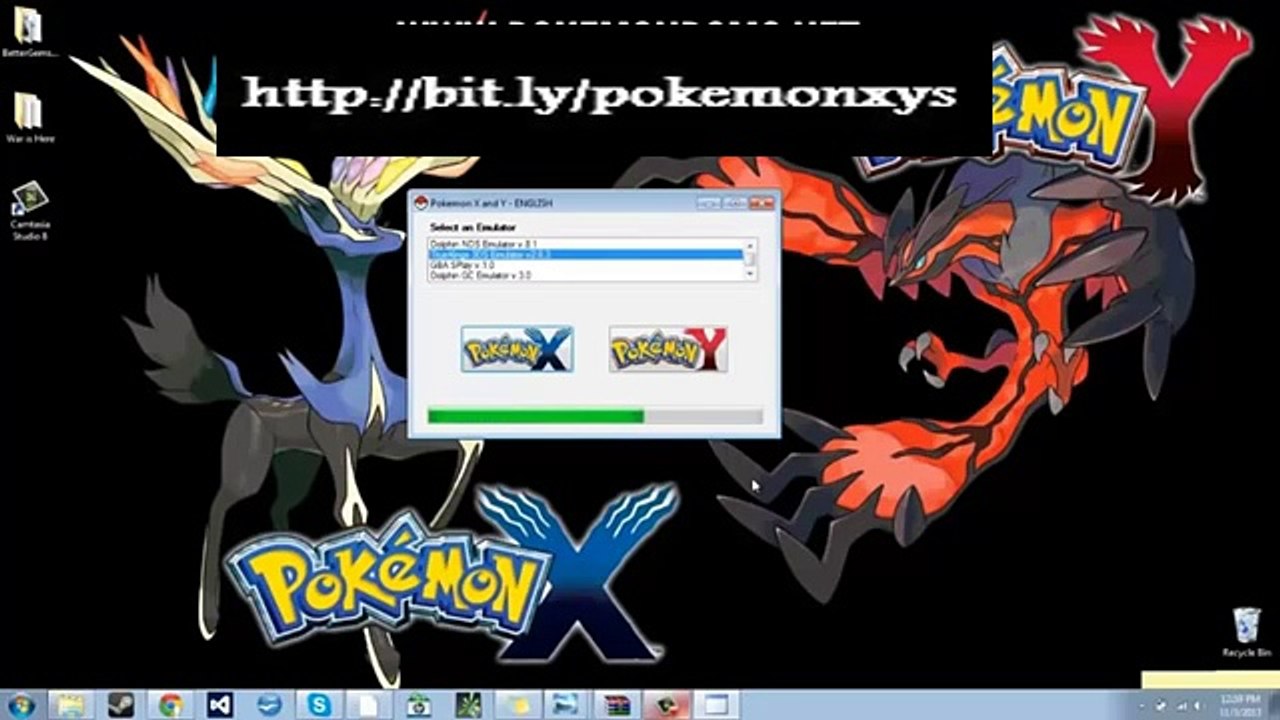
Task: Click the emulator list scrollbar thumb
Action: point(751,258)
